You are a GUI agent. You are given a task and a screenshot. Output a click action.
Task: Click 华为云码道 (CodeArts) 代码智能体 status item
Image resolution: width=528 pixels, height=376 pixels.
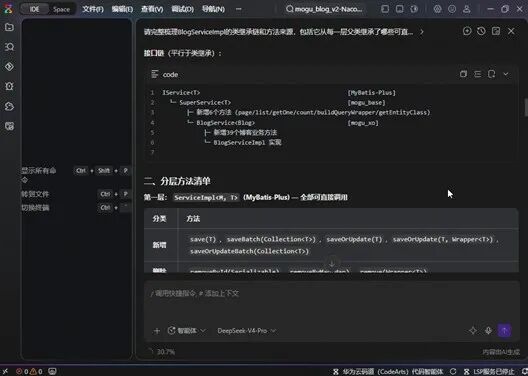(389, 372)
